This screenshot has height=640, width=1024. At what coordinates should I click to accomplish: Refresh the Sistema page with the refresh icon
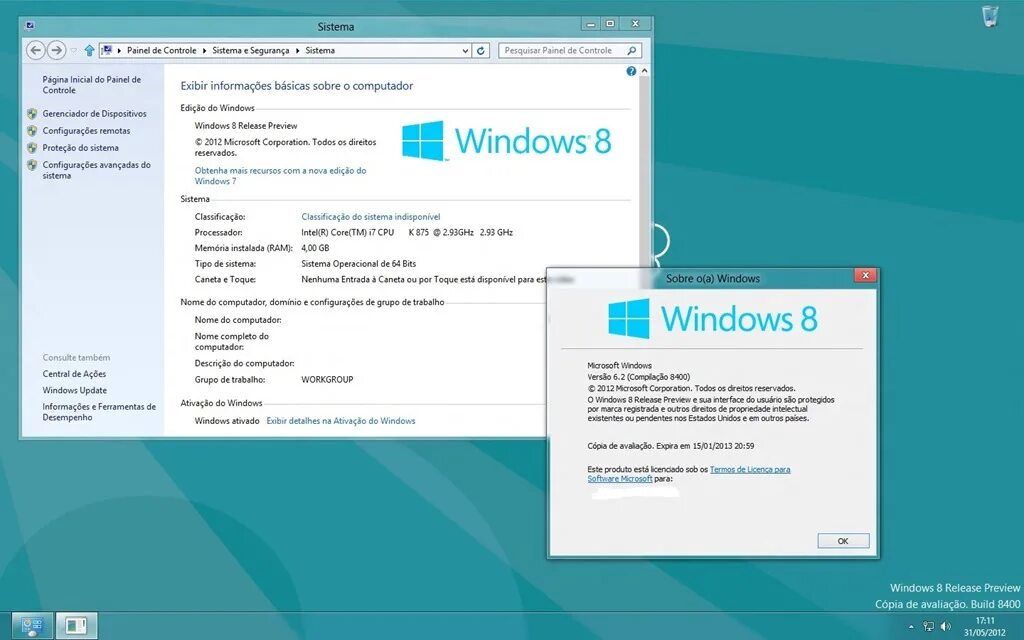point(481,50)
